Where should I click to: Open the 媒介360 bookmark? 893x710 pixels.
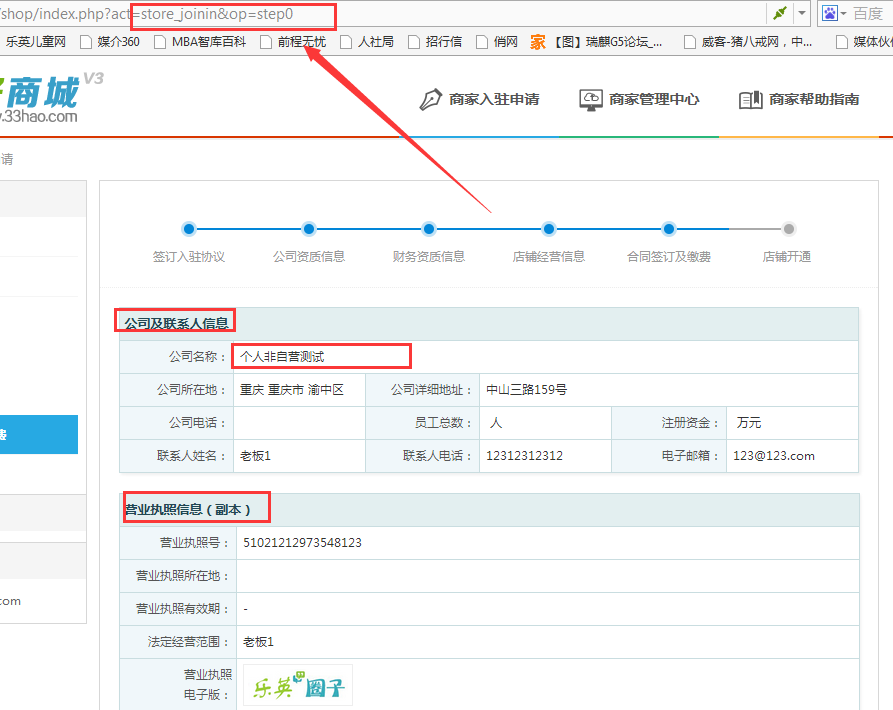coord(110,42)
